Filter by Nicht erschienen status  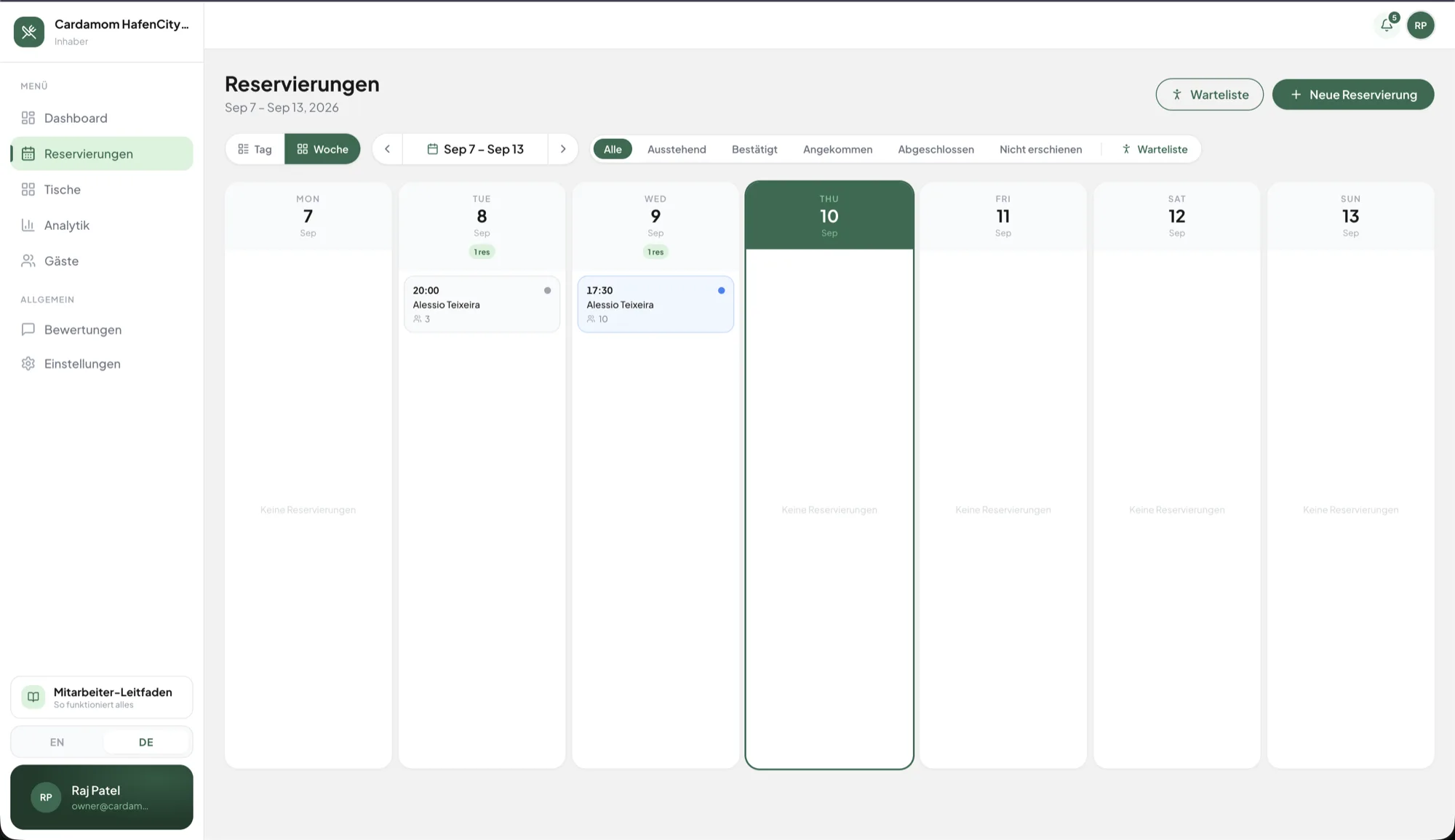pos(1040,149)
